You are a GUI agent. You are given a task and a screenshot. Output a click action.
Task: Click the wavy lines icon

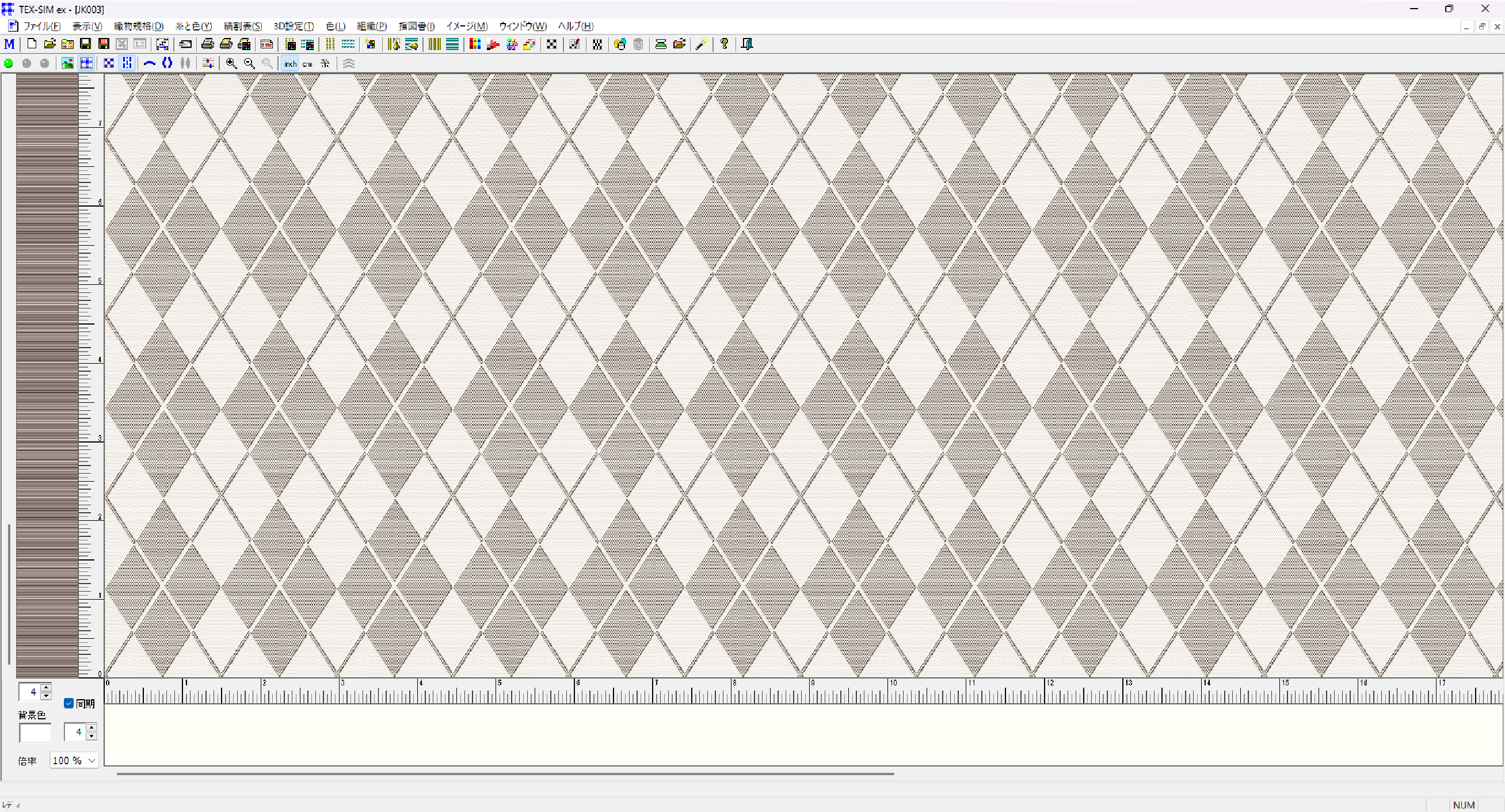point(349,63)
